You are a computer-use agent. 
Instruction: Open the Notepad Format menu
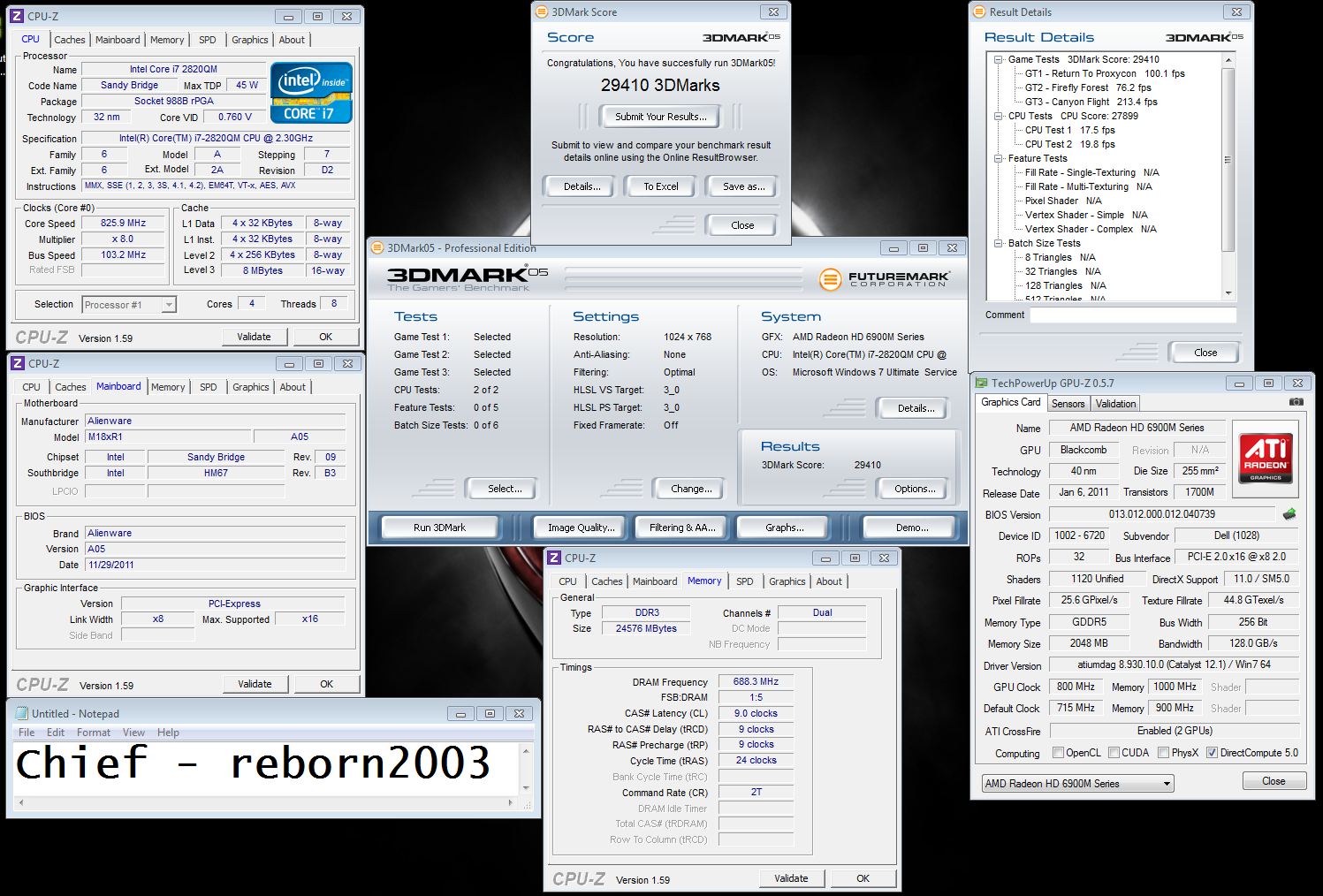tap(94, 733)
